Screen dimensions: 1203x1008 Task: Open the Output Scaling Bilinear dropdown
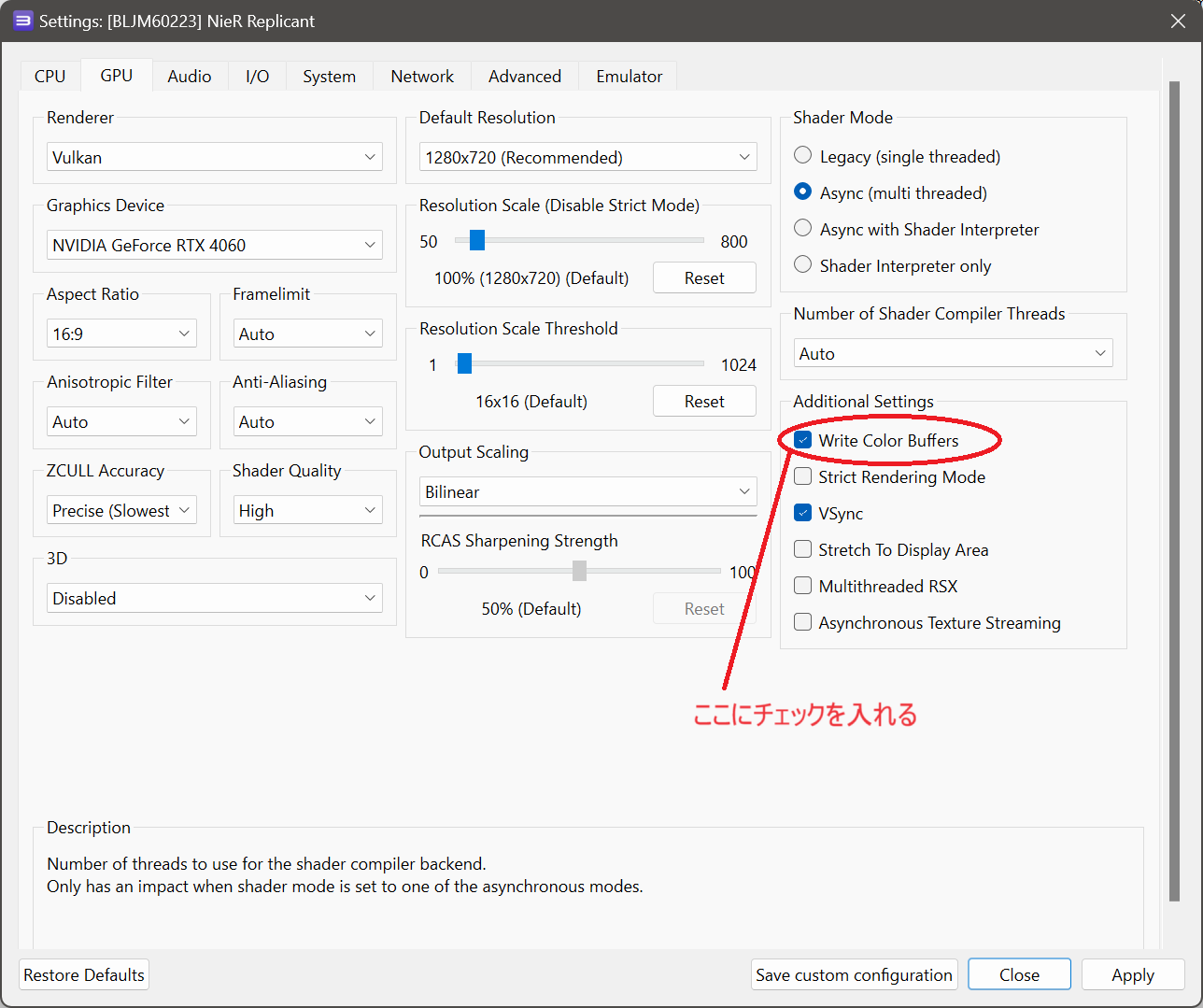(588, 491)
